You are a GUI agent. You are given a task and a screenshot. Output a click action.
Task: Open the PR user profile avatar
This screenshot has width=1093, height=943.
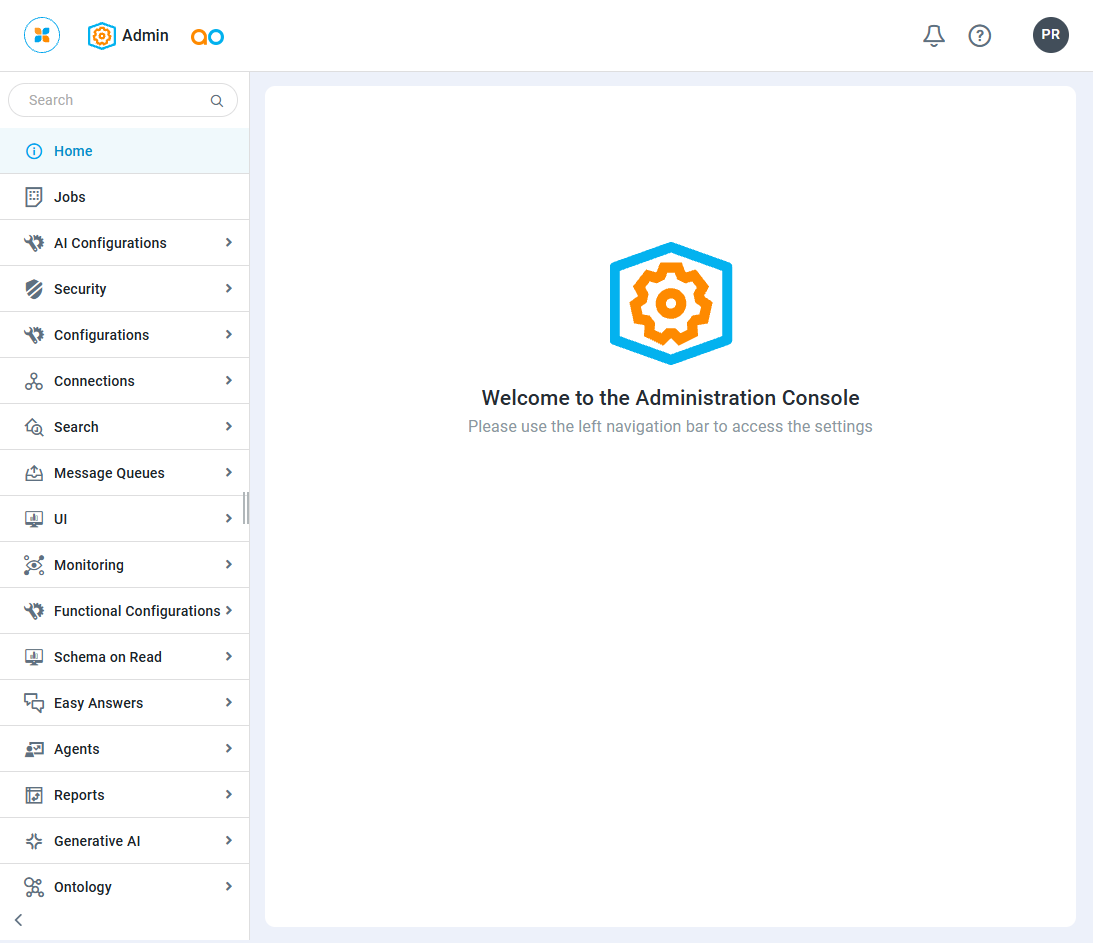[1050, 35]
